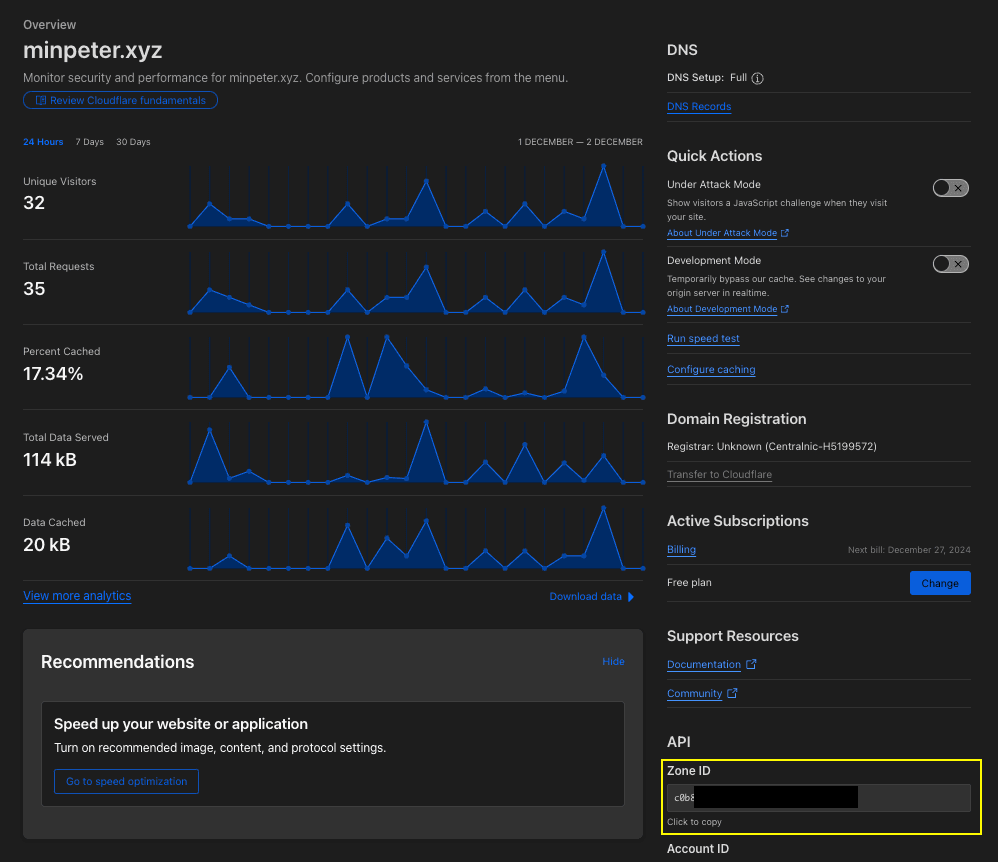998x862 pixels.
Task: Click external link icon beside Documentation
Action: click(x=751, y=664)
